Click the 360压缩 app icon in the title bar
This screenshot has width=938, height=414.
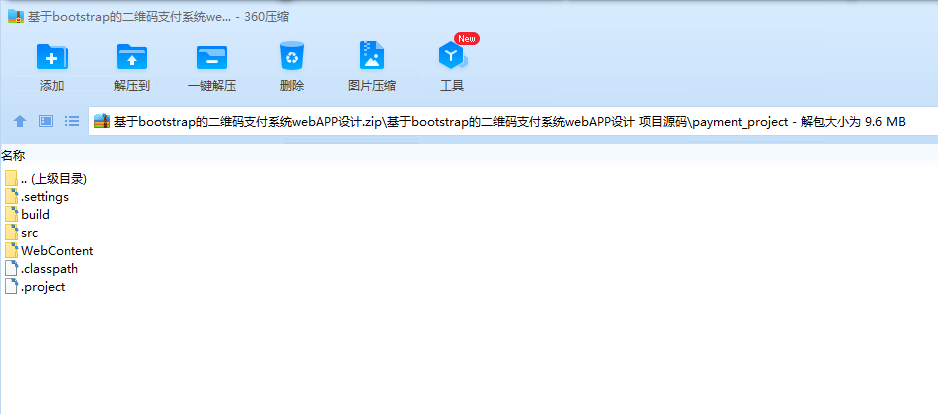(x=16, y=16)
